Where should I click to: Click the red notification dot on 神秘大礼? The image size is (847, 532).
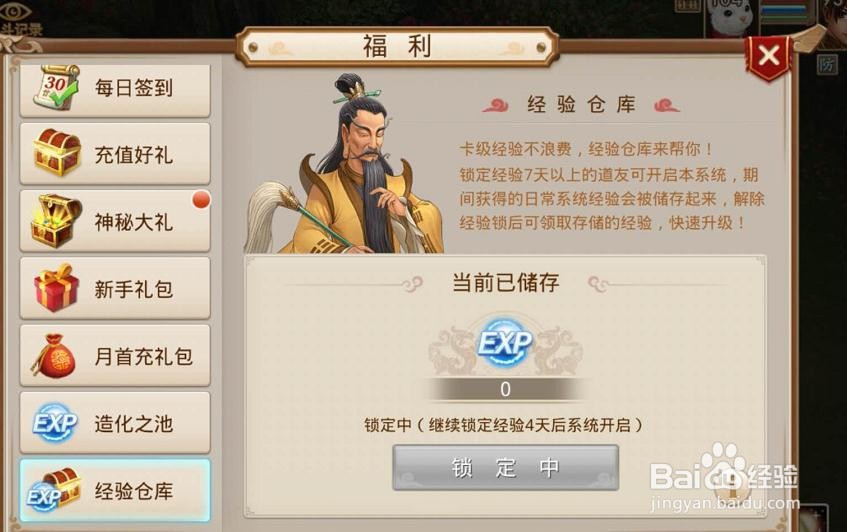coord(201,200)
